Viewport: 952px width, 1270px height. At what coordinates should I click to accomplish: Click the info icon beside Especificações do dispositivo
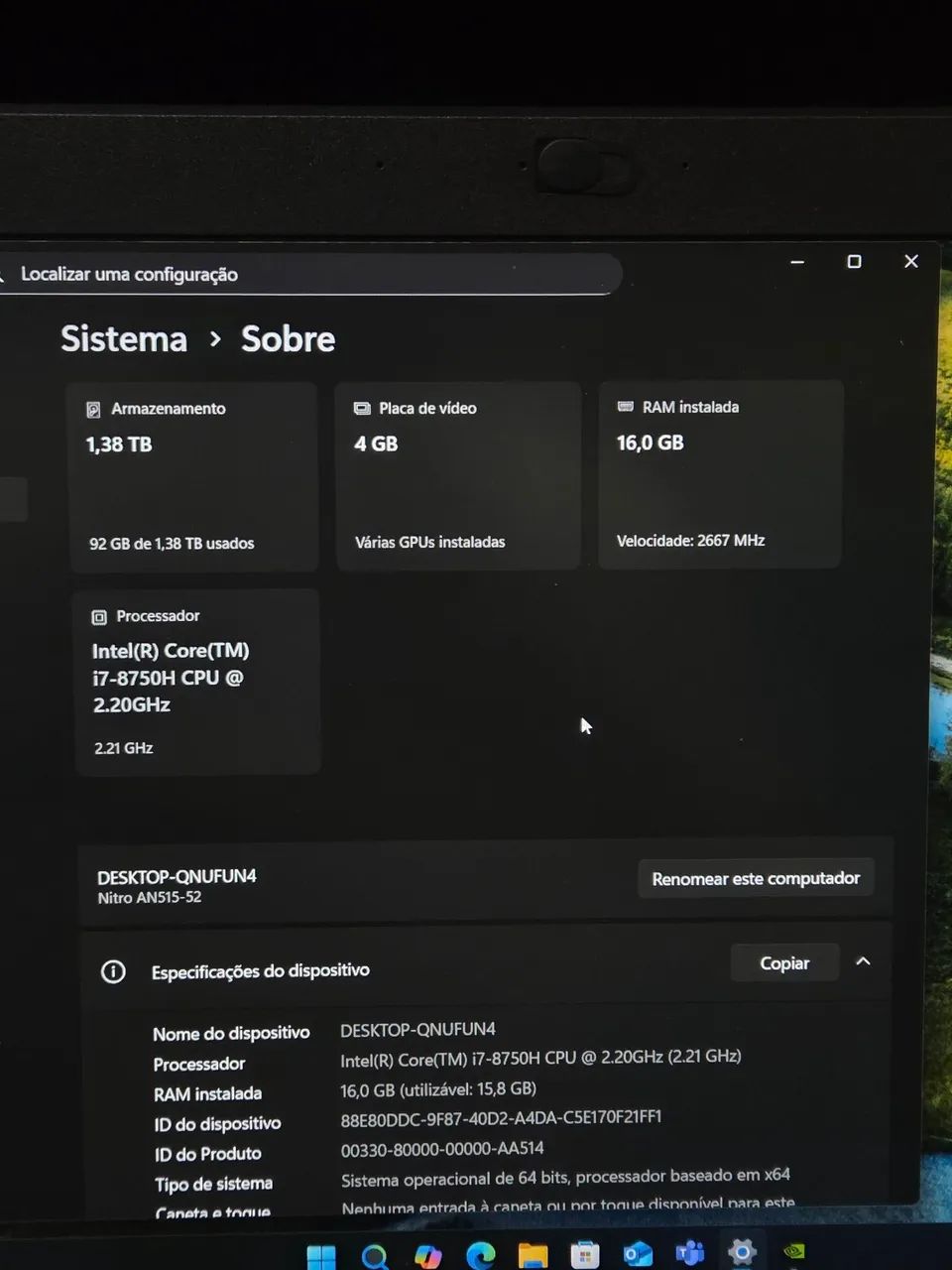114,971
